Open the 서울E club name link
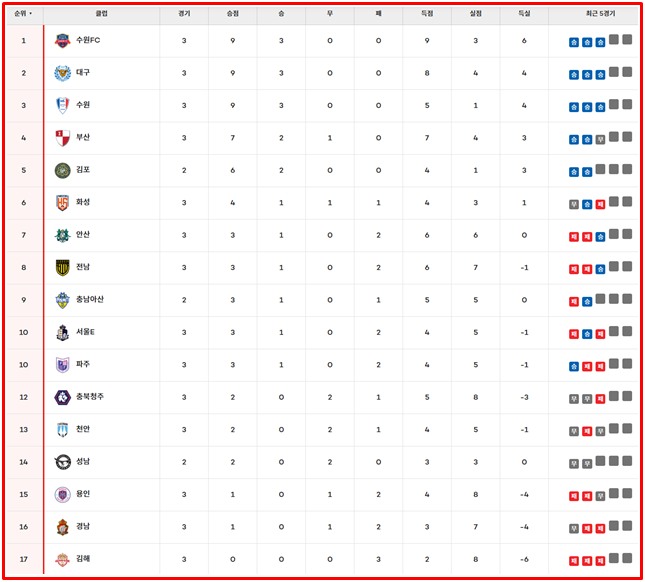This screenshot has width=645, height=582. [x=85, y=332]
